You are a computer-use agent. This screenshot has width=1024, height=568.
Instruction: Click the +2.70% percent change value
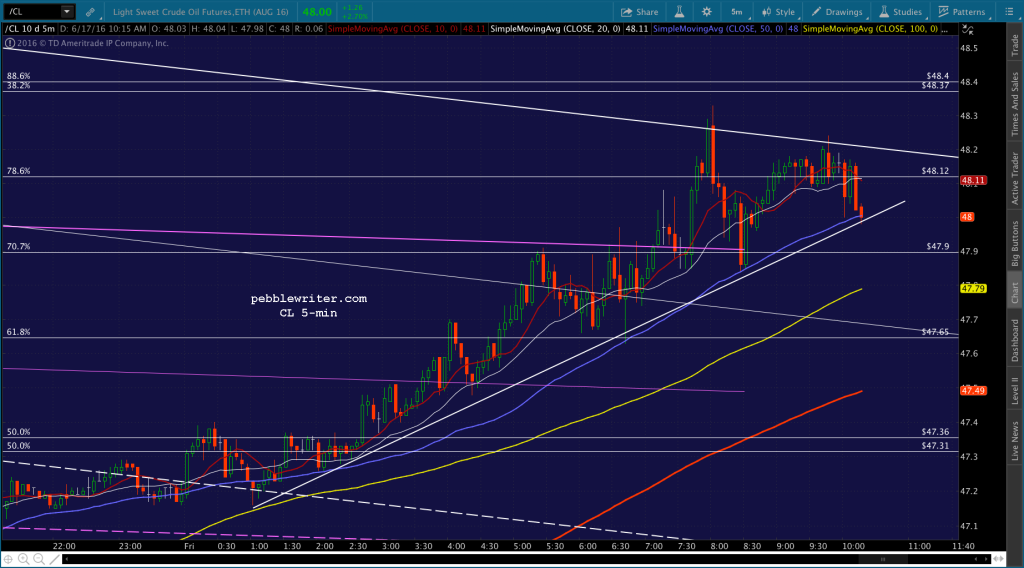pyautogui.click(x=356, y=16)
